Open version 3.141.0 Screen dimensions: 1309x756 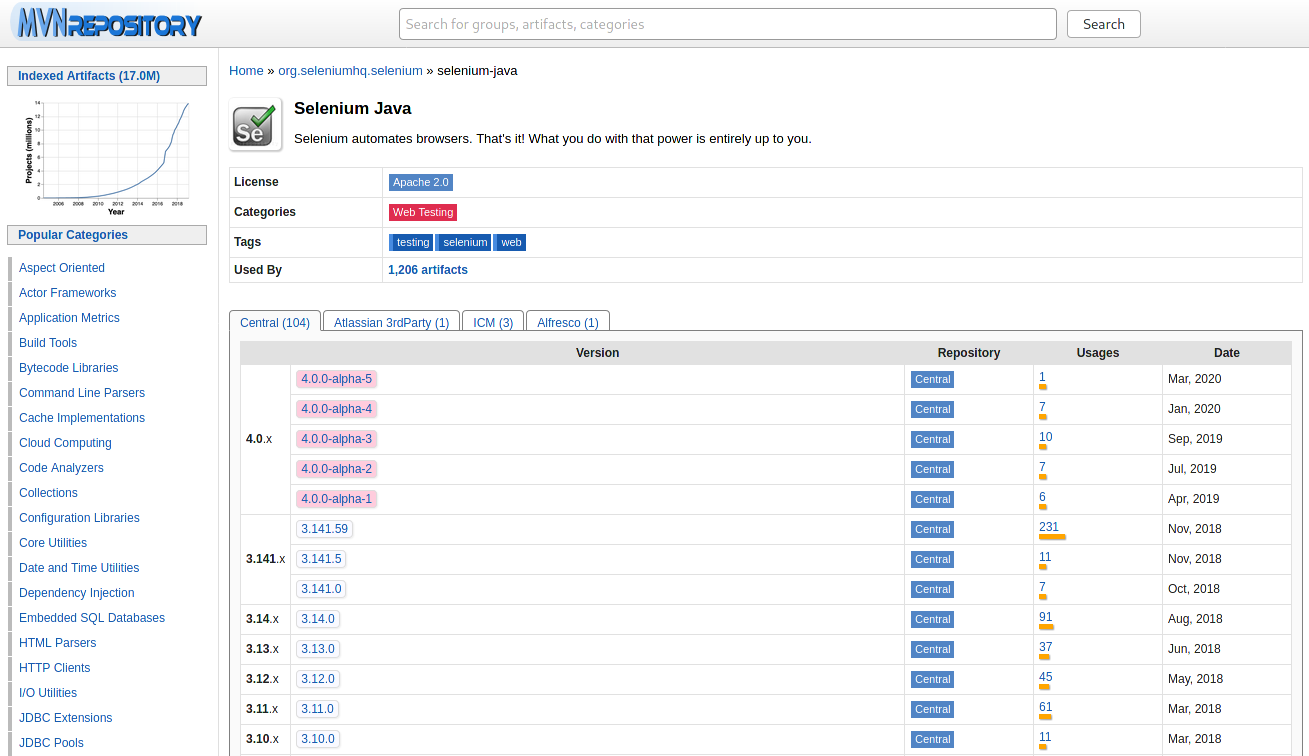coord(321,589)
